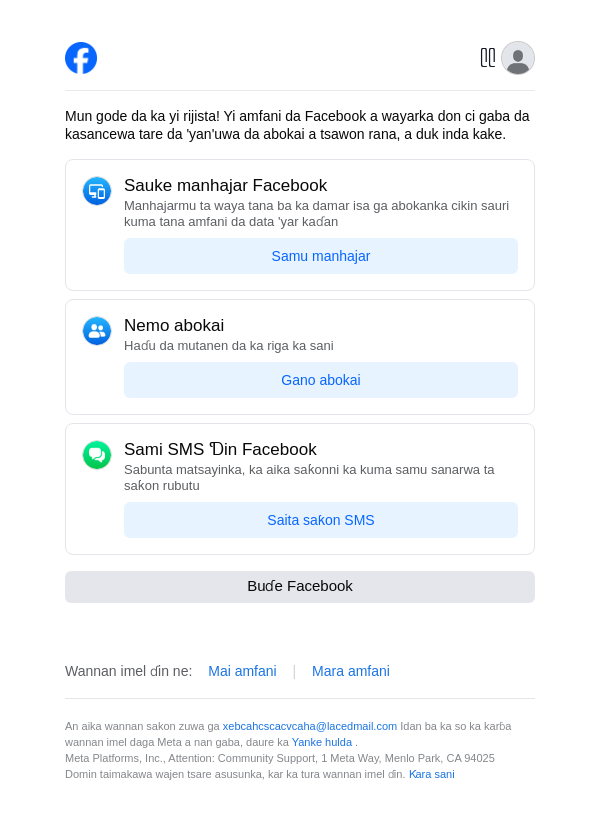The width and height of the screenshot is (600, 820).
Task: Open the profile avatar picture
Action: click(x=518, y=58)
